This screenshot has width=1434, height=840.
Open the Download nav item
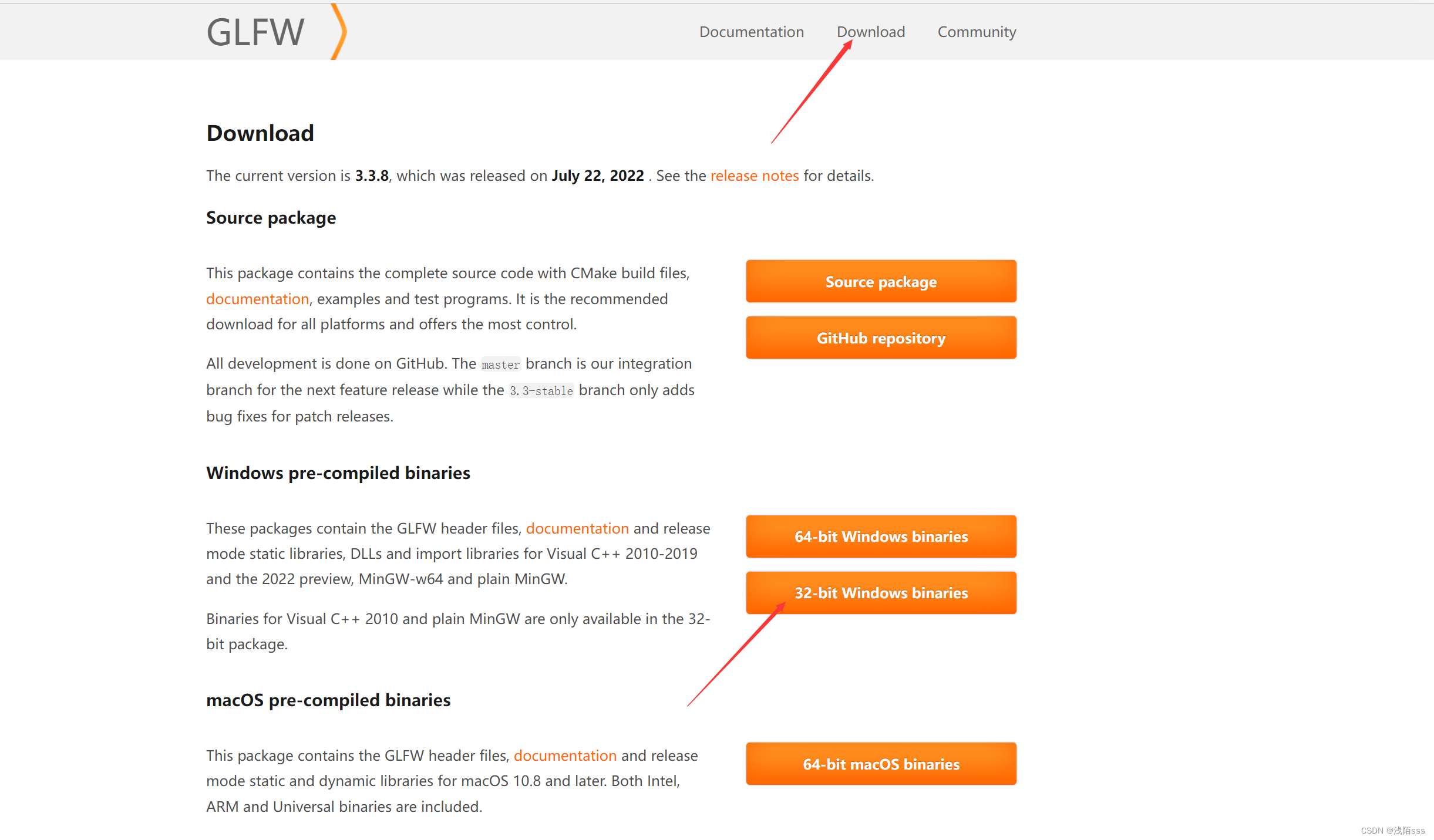click(870, 32)
